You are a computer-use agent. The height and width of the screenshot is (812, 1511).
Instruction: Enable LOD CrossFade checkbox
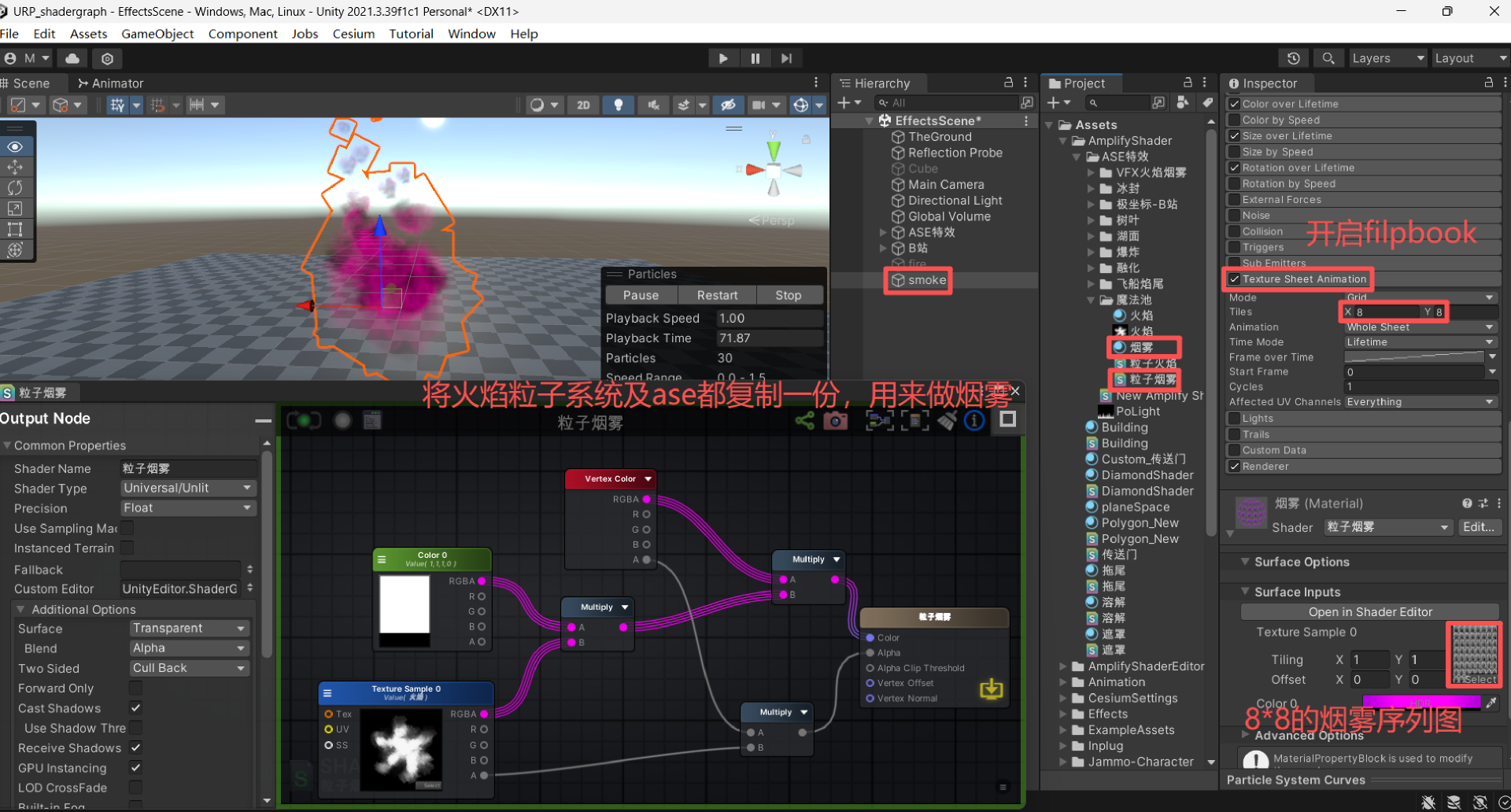click(135, 788)
